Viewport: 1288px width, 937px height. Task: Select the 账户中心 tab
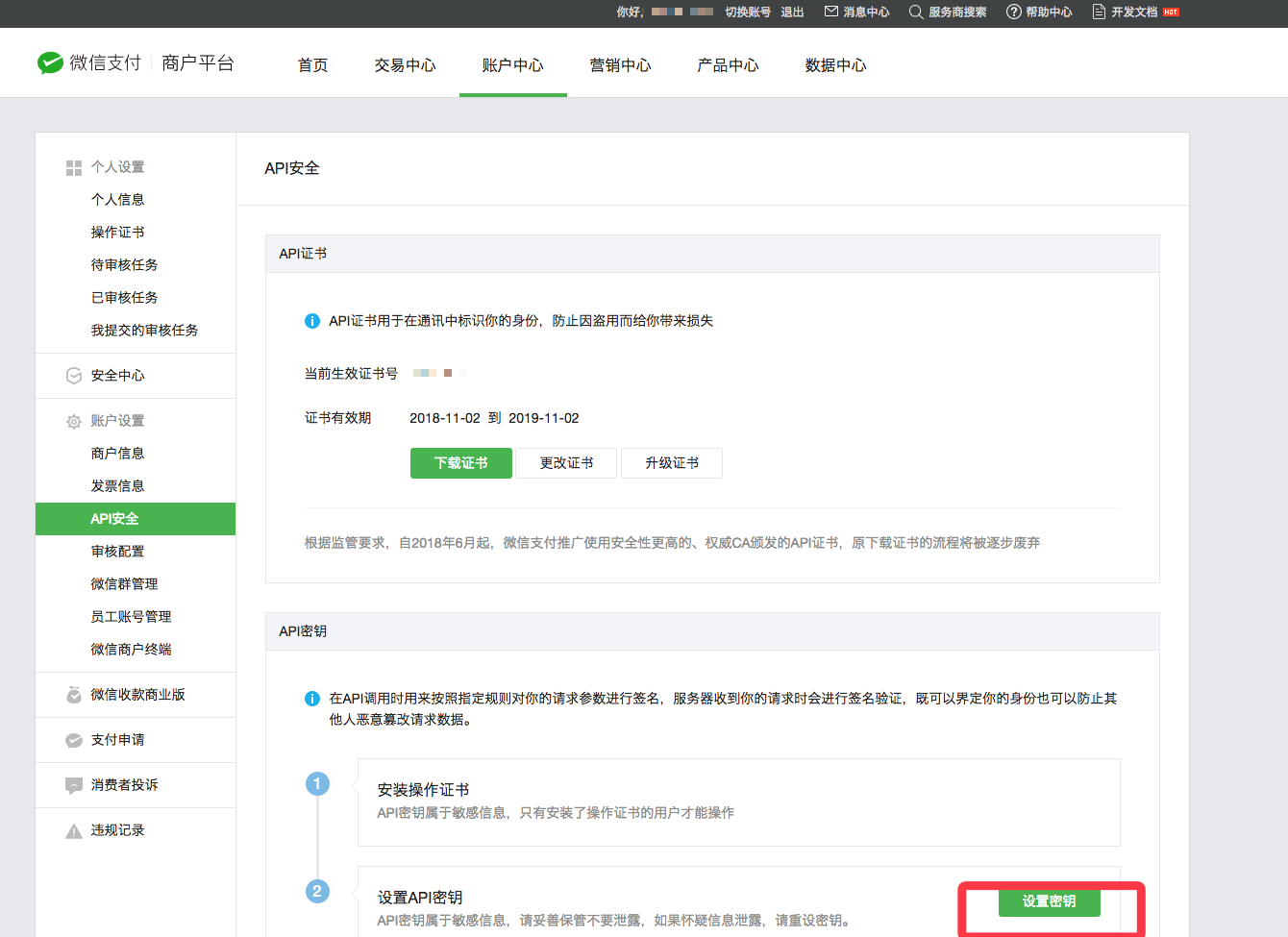[x=513, y=65]
